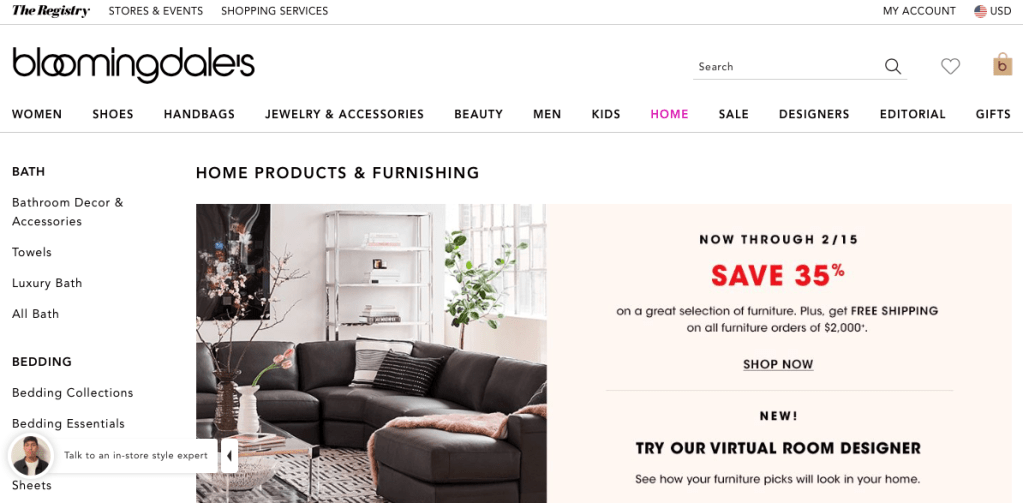
Task: Collapse the style expert chat arrow
Action: click(x=229, y=456)
